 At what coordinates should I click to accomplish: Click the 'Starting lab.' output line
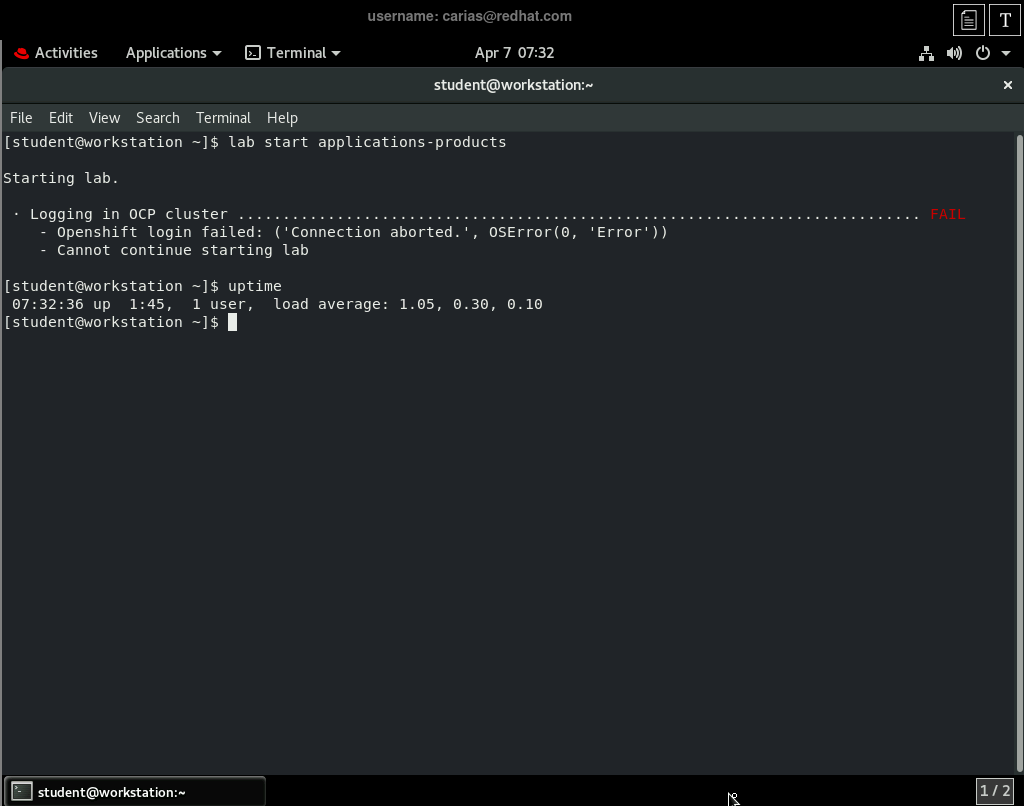(61, 178)
